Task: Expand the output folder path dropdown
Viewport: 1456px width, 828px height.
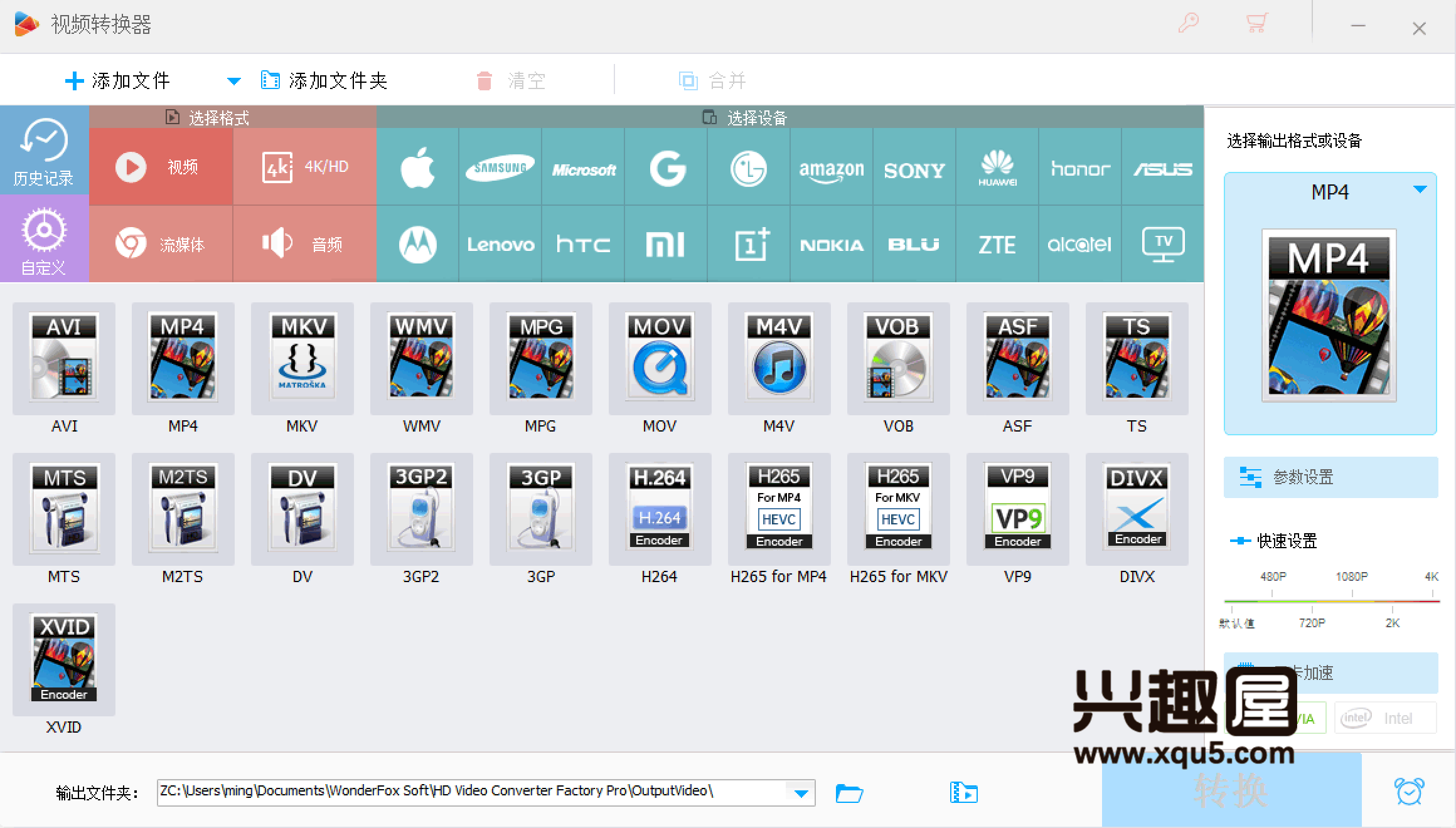Action: [801, 793]
